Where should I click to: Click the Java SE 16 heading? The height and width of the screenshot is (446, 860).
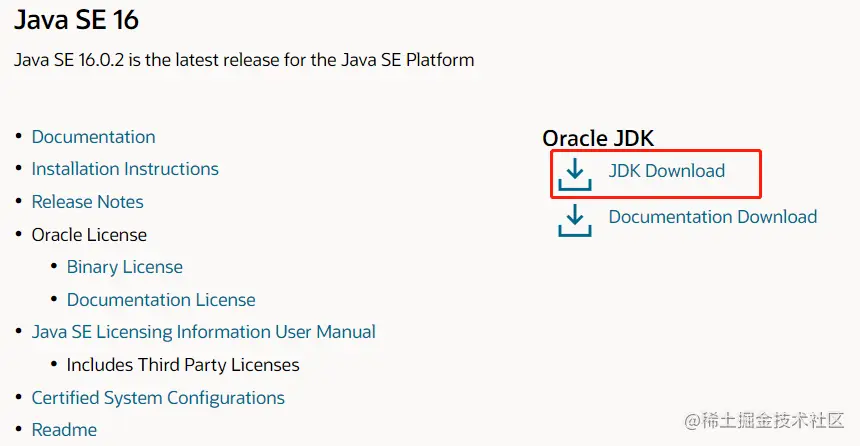click(x=76, y=20)
